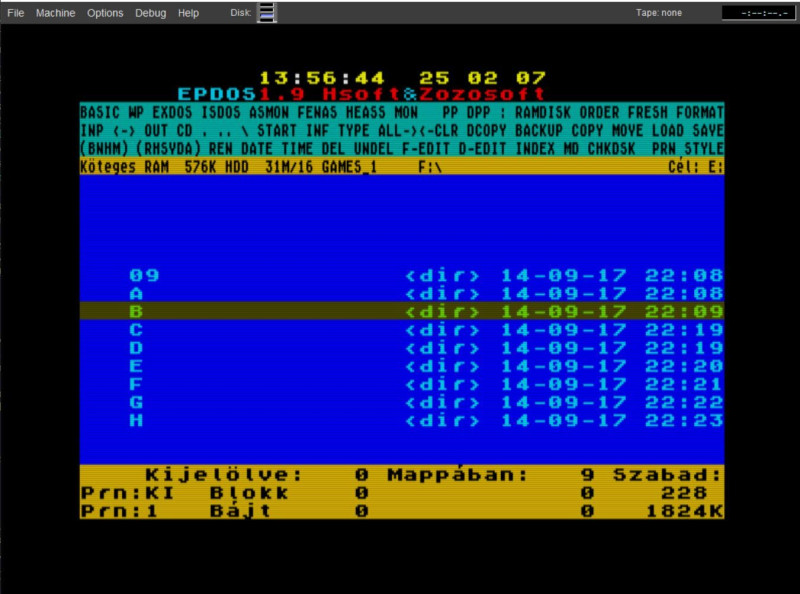Screen dimensions: 800x594
Task: Click the FRESH command
Action: click(647, 112)
